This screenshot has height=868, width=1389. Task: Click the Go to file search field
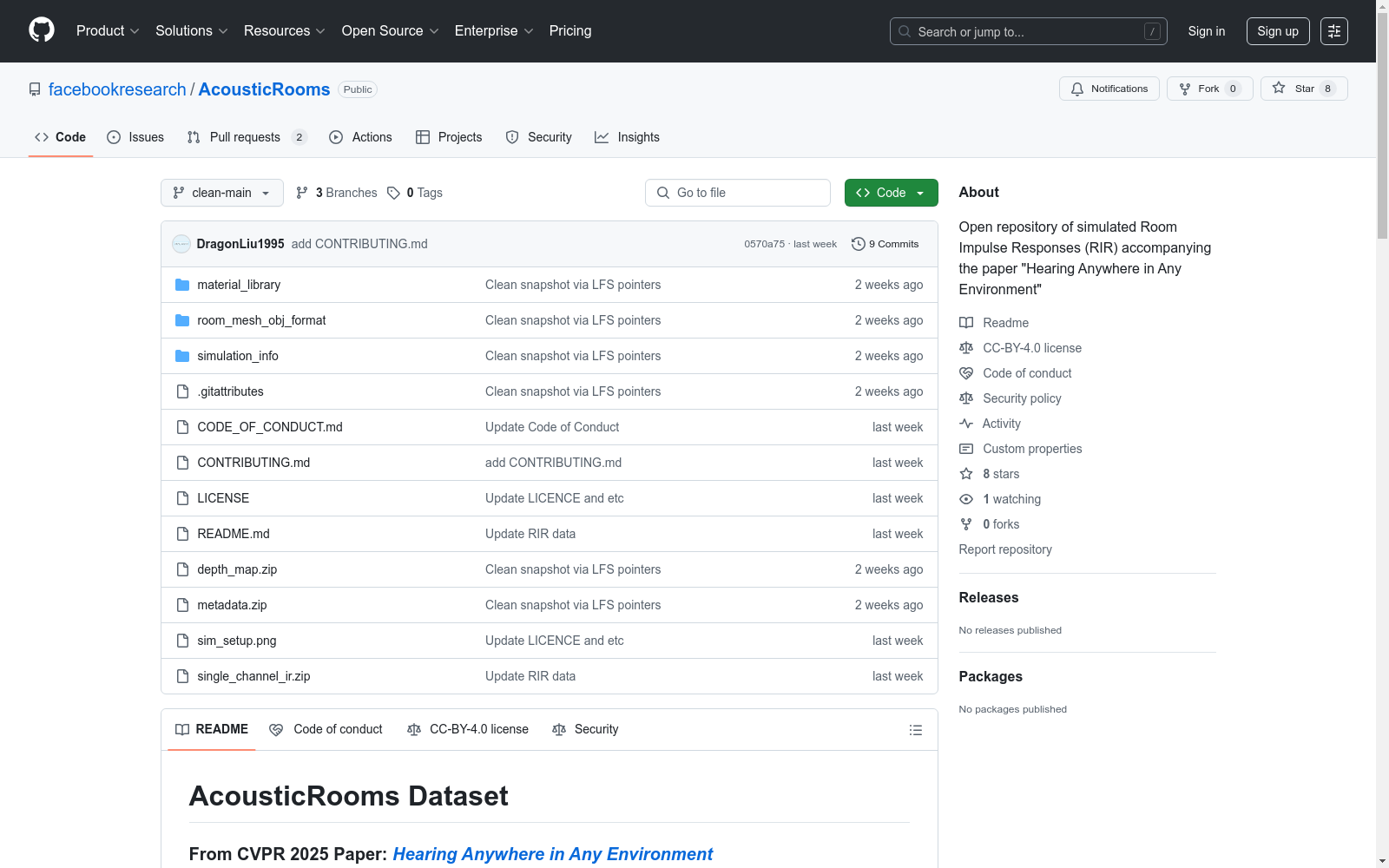click(738, 193)
